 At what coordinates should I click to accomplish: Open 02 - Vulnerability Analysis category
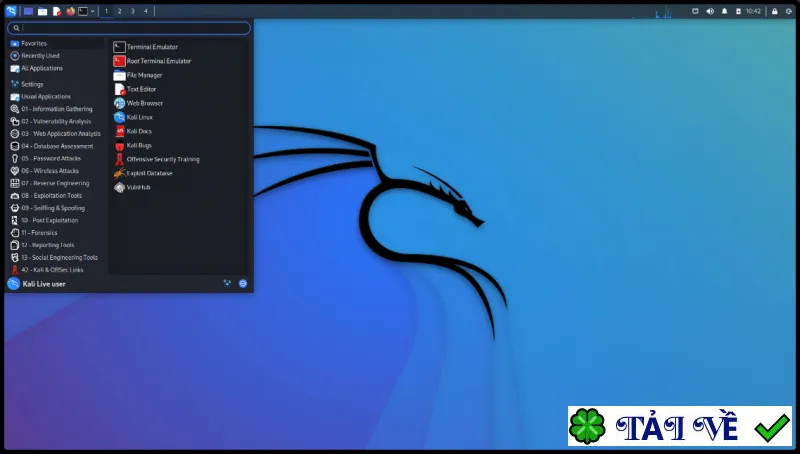pos(56,121)
